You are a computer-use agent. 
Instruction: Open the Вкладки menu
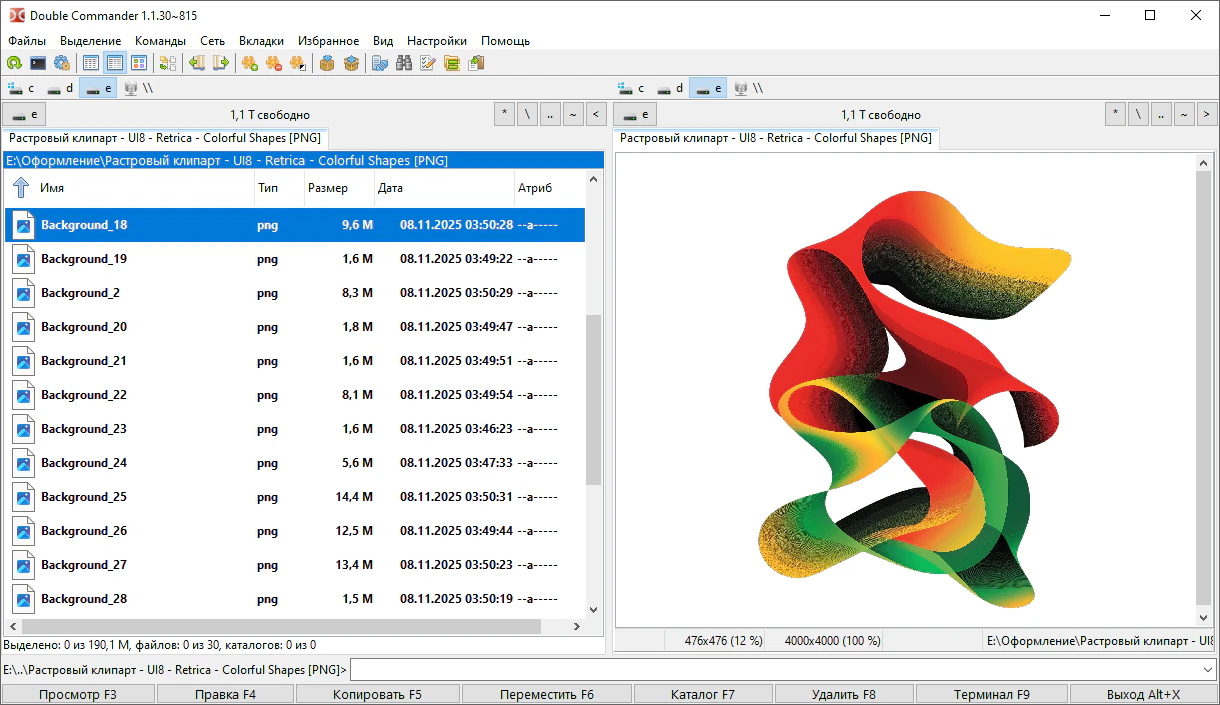(x=261, y=41)
